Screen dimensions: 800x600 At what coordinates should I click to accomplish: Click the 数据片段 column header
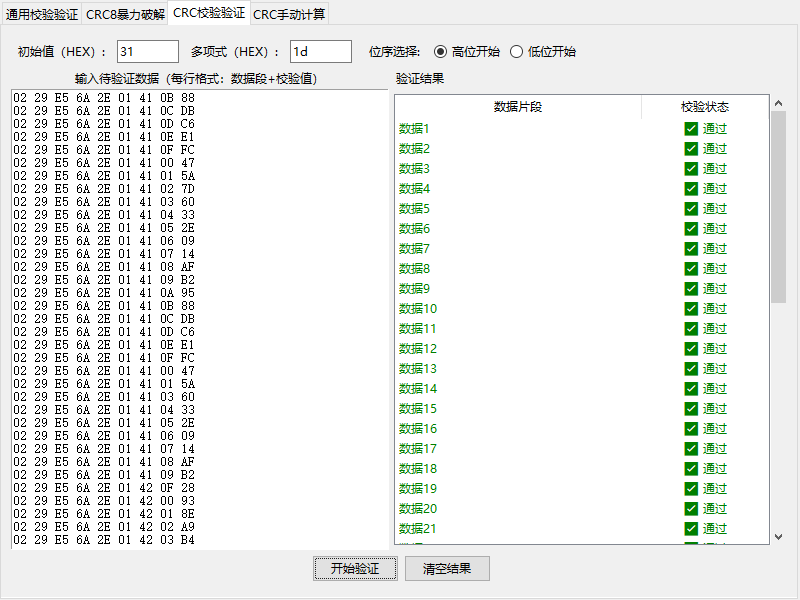[x=518, y=107]
